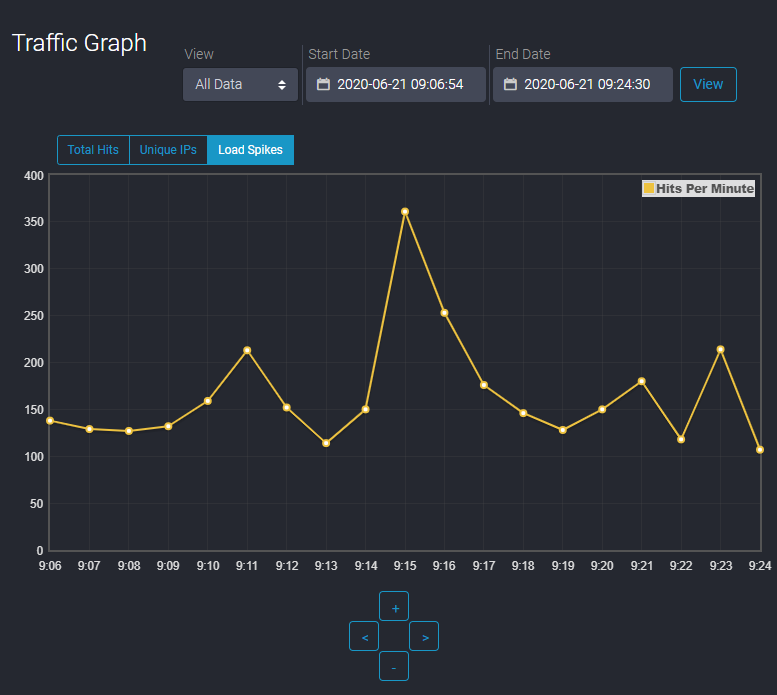
Task: Click the peak data point at 9:15
Action: [x=405, y=211]
